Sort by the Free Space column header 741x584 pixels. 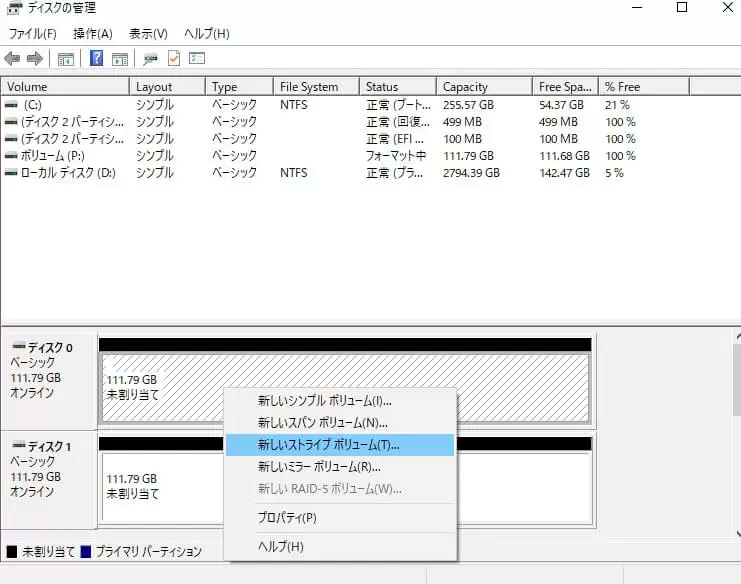tap(565, 87)
